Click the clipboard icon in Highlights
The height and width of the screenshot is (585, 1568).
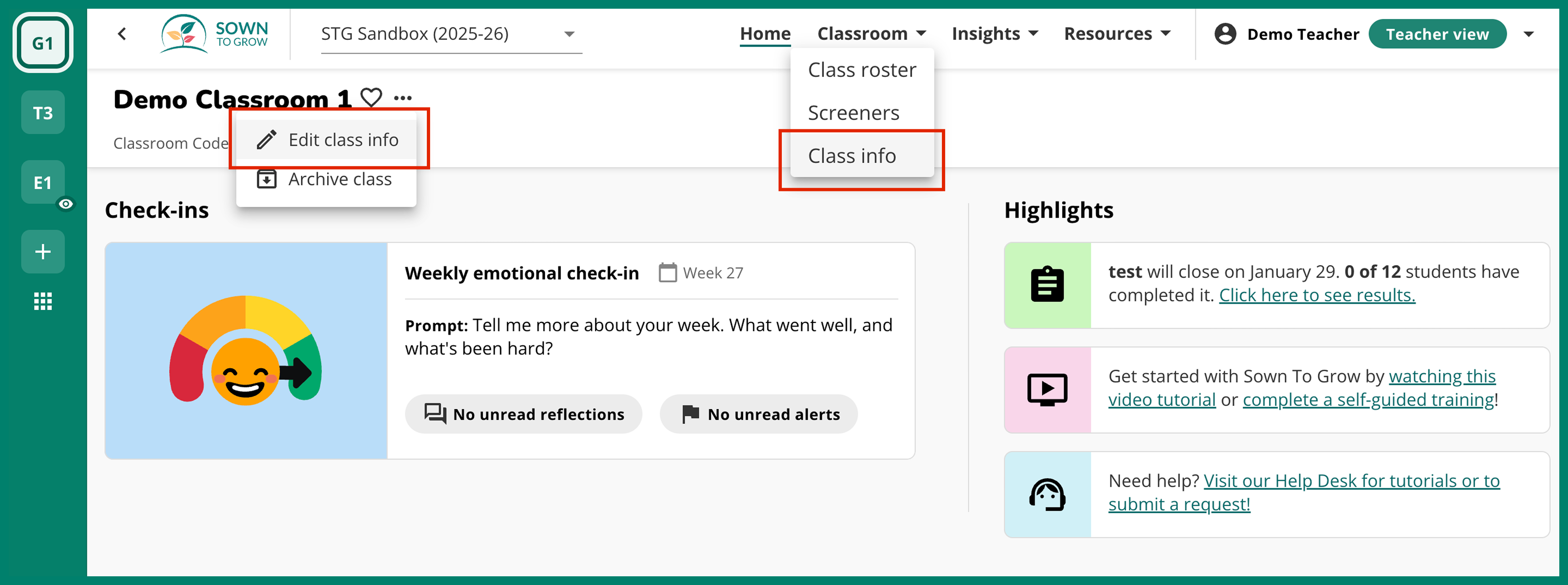[1047, 285]
